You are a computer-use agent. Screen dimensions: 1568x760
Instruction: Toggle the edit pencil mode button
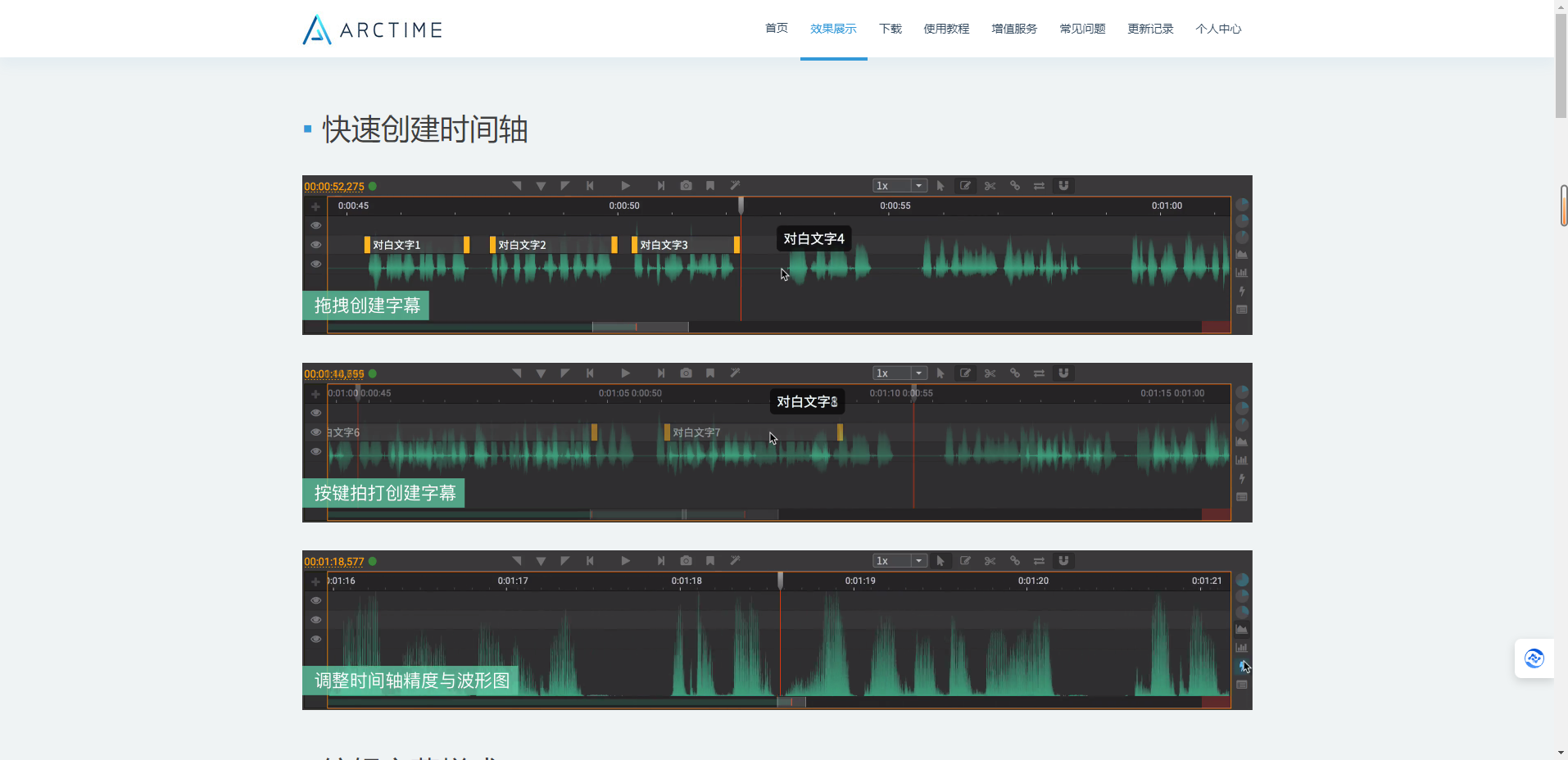(965, 186)
